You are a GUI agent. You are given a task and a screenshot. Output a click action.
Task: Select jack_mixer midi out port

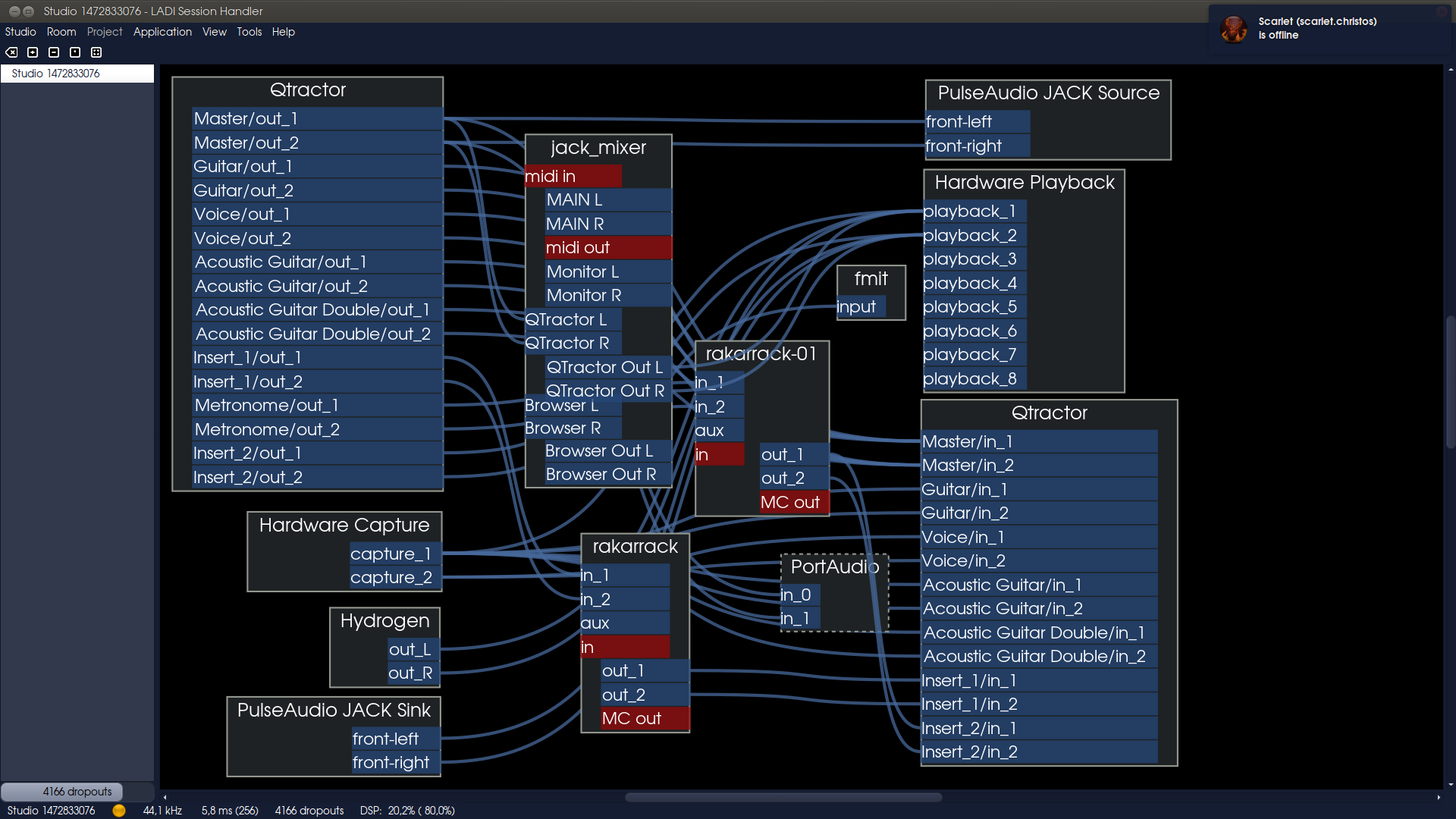click(x=608, y=247)
